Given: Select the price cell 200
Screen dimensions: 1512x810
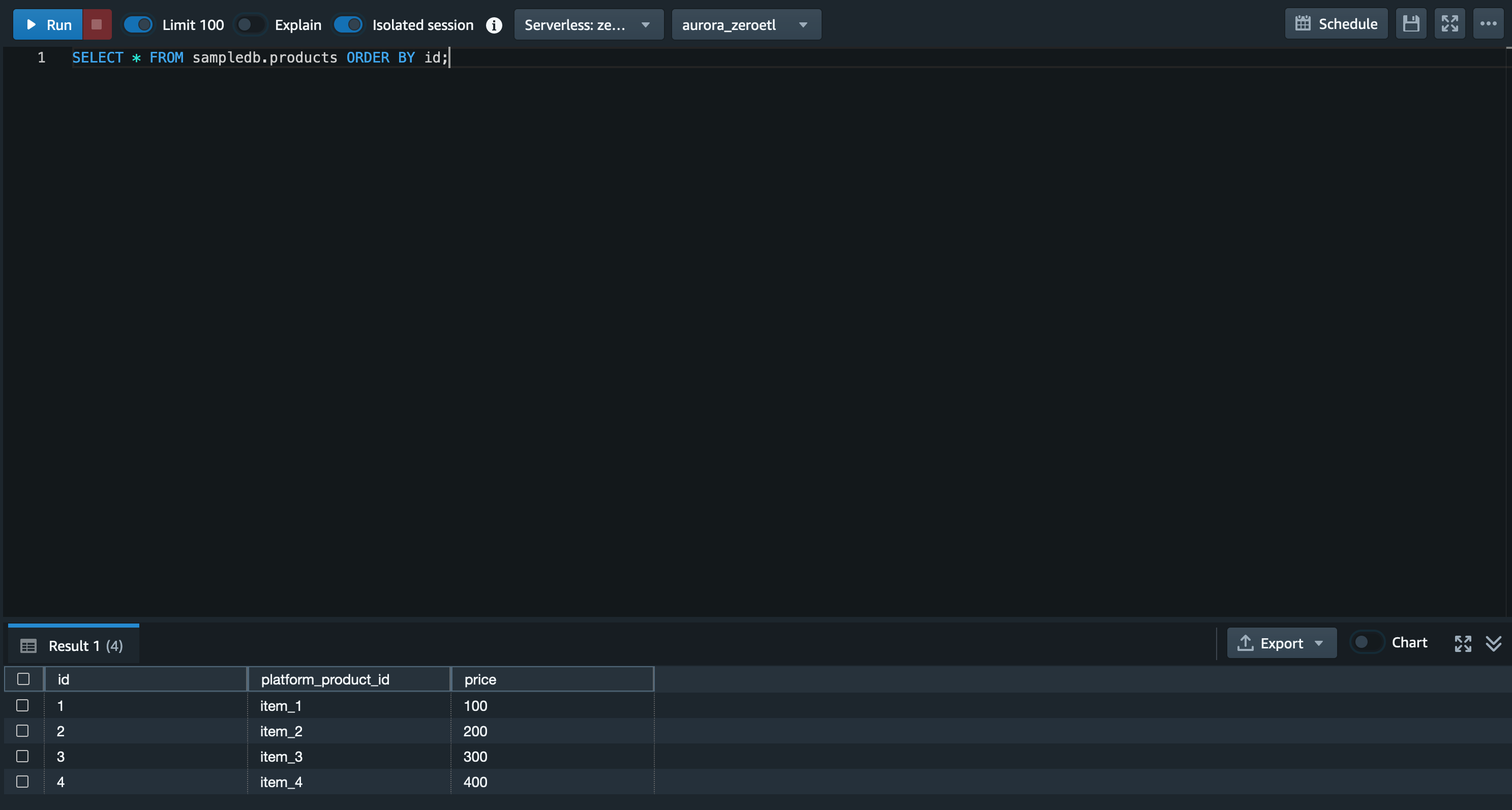Looking at the screenshot, I should tap(552, 731).
